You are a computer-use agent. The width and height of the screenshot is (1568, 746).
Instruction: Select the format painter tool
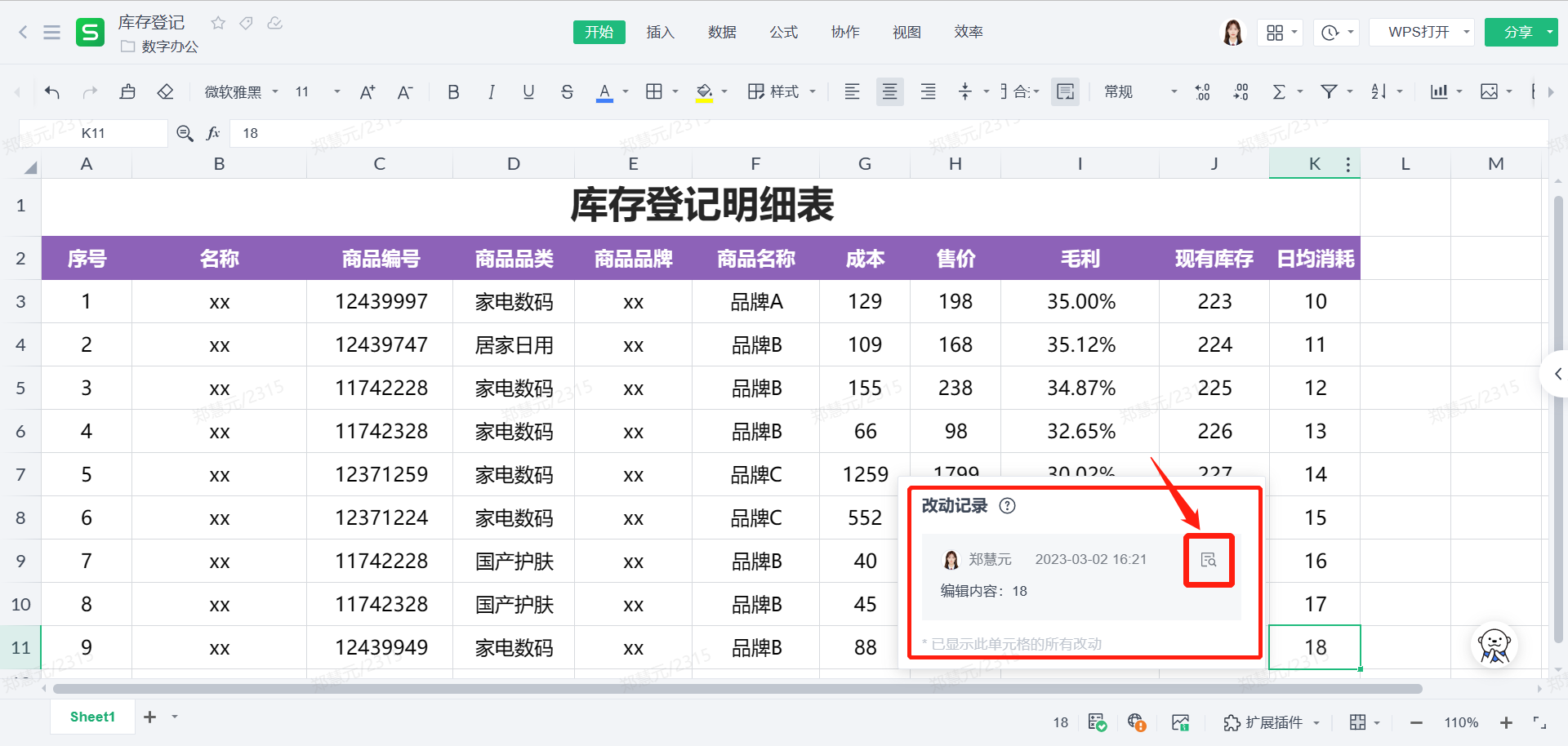pos(127,91)
